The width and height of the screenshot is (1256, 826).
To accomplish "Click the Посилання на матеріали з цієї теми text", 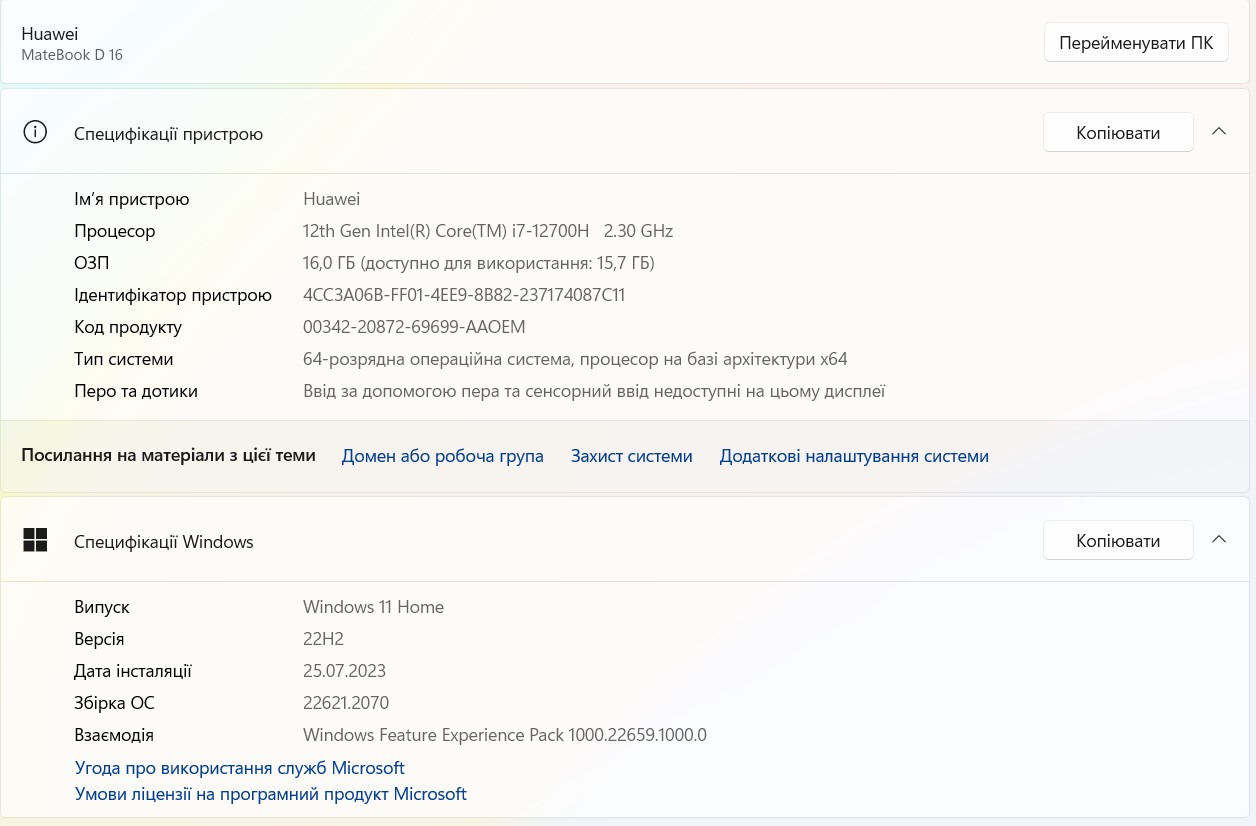I will pos(168,455).
